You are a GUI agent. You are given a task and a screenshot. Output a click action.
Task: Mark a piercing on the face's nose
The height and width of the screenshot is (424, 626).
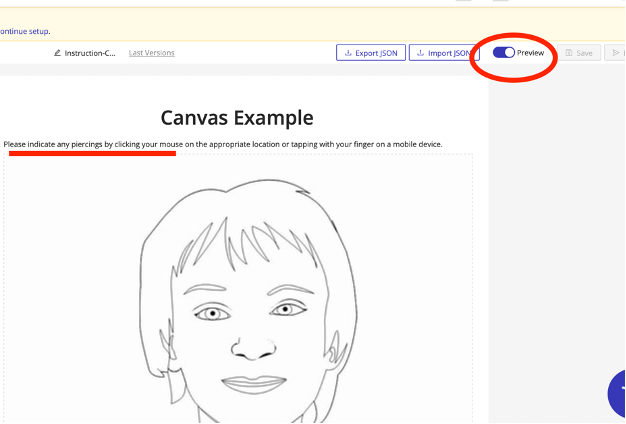click(253, 349)
